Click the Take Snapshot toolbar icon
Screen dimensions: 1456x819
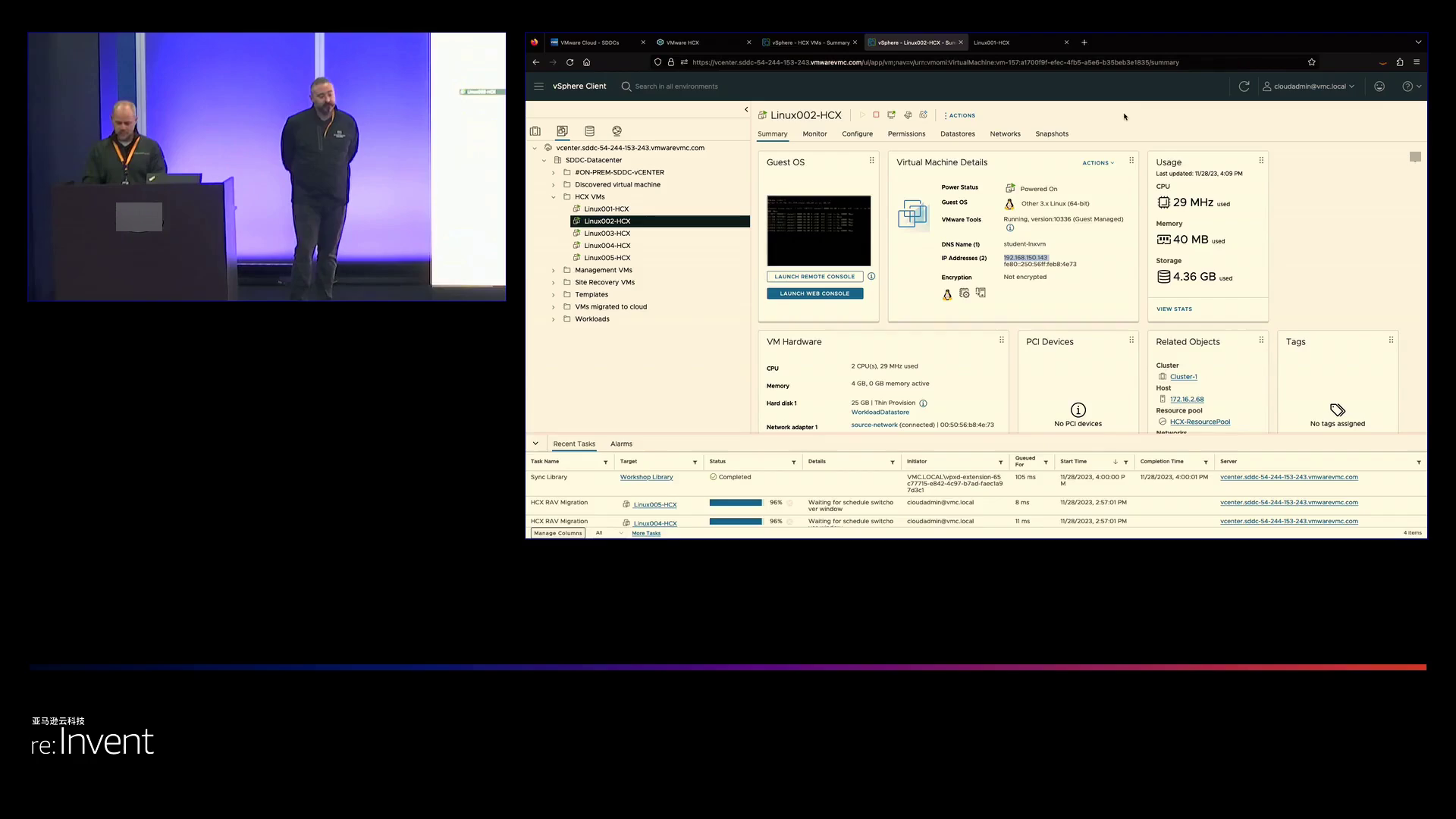tap(924, 115)
